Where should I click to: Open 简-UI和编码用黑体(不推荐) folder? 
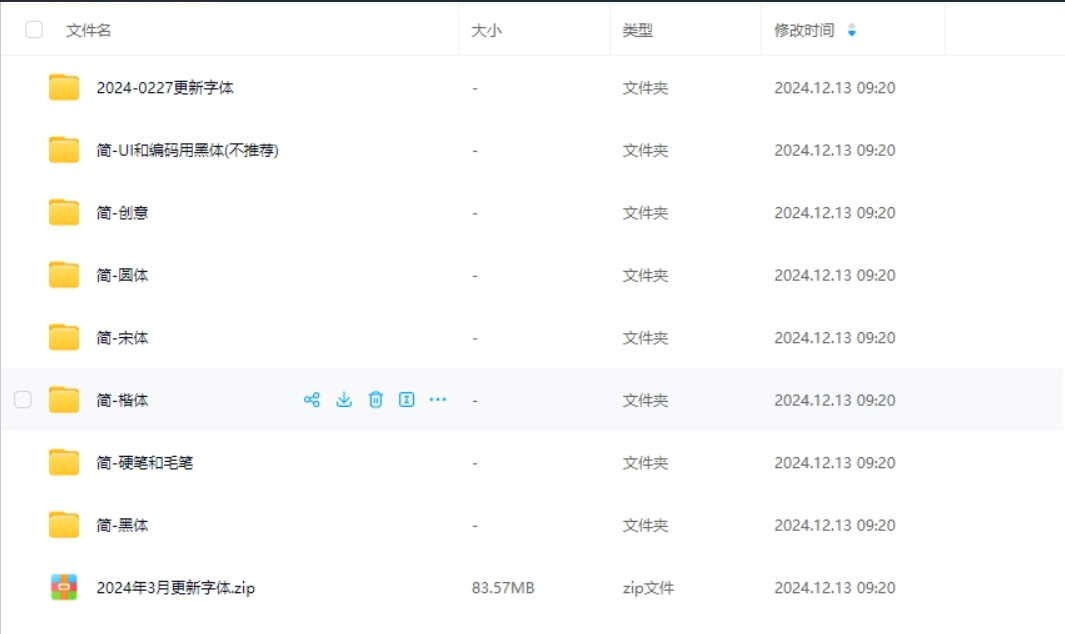[187, 151]
